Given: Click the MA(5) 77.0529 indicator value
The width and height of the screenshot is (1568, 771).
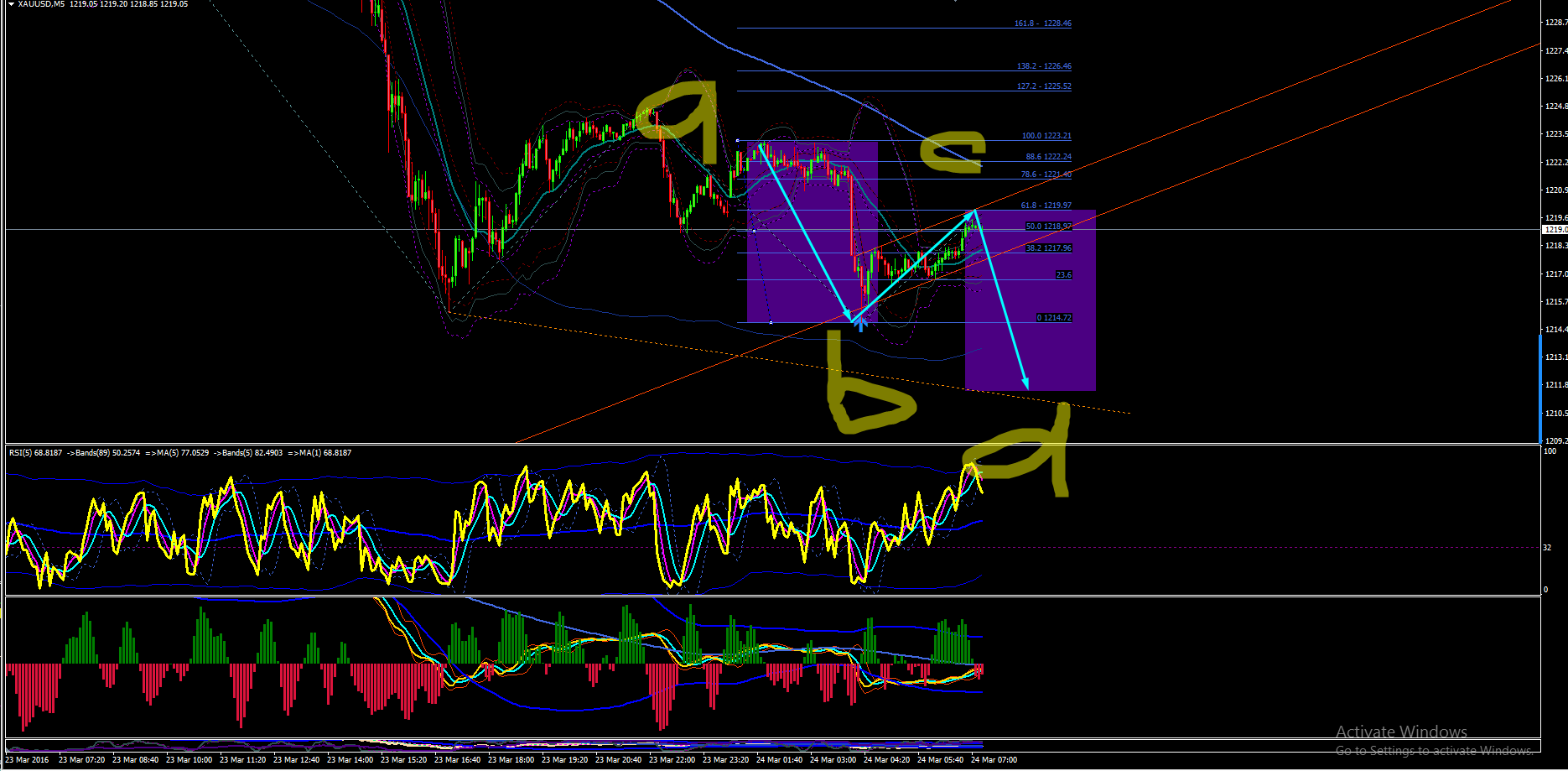Looking at the screenshot, I should tap(178, 453).
